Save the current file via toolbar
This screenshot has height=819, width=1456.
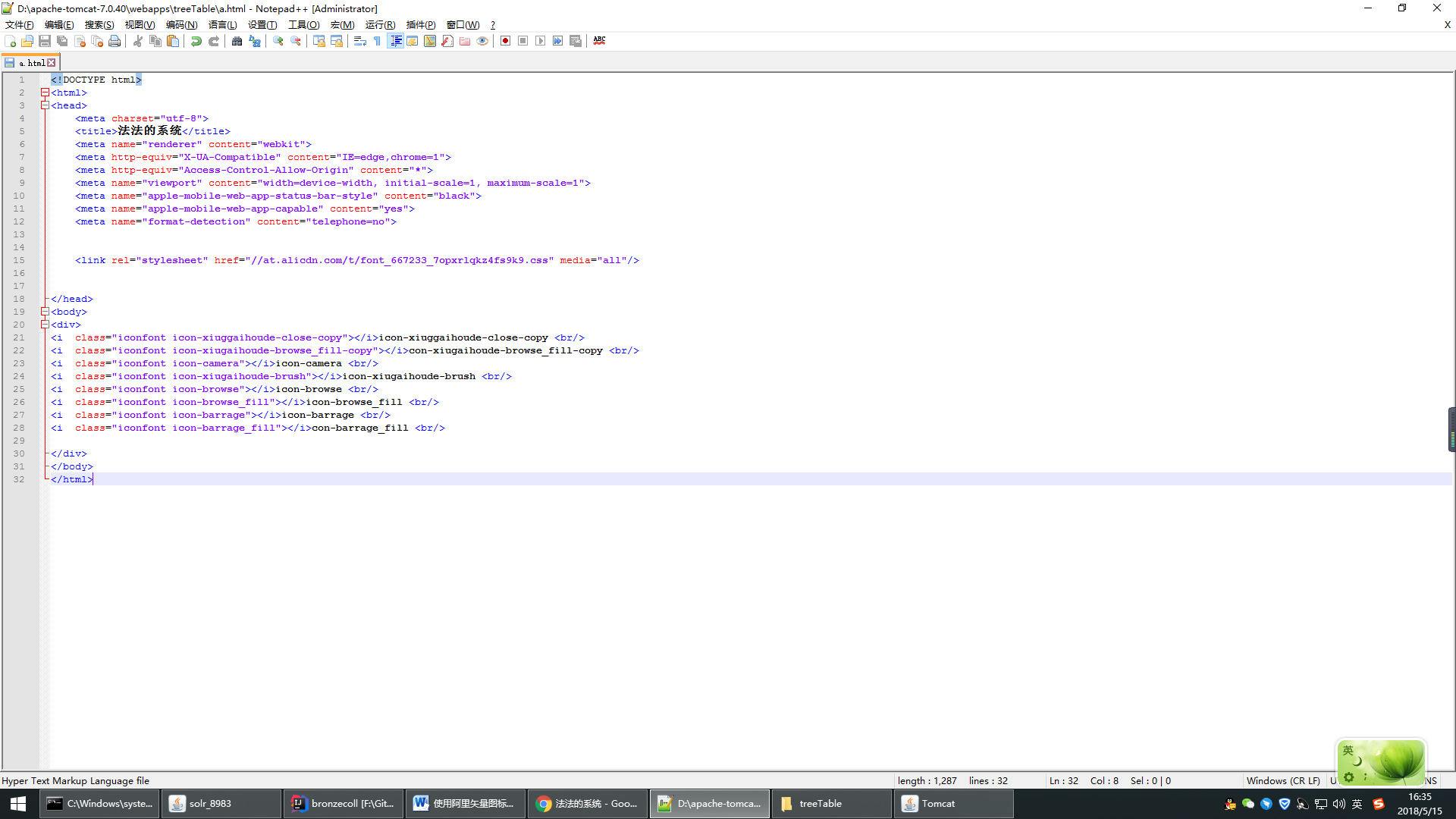(45, 41)
